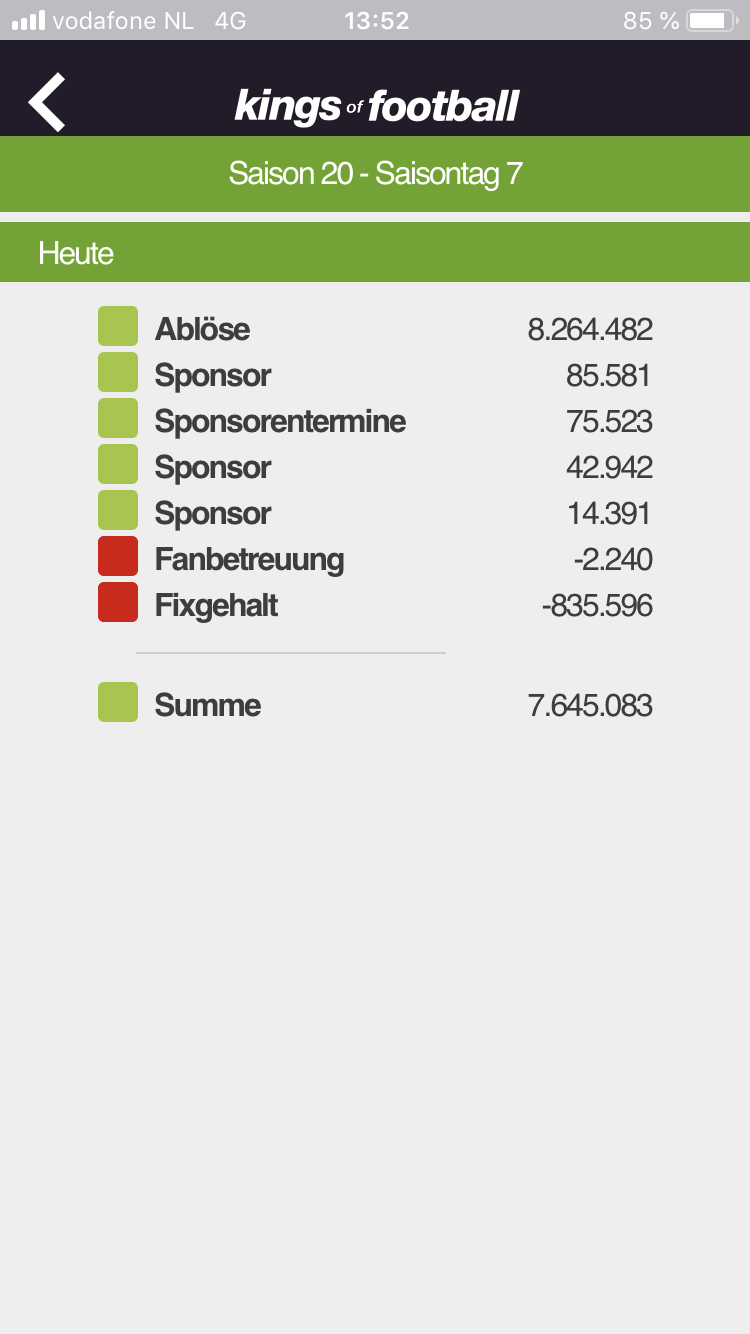This screenshot has width=750, height=1334.
Task: Tap the kings of football logo
Action: pos(377,106)
